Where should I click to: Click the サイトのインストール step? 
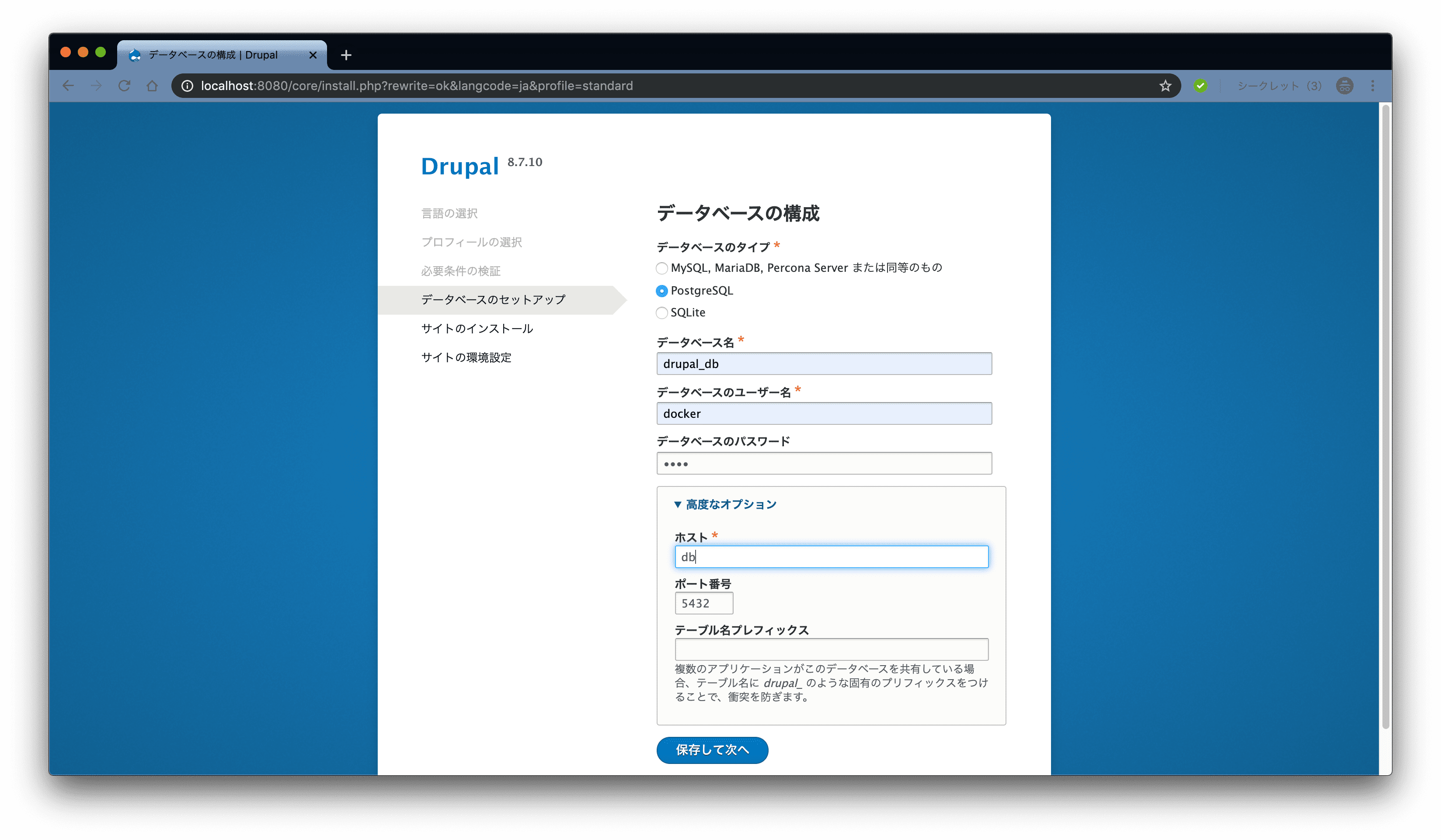(477, 329)
